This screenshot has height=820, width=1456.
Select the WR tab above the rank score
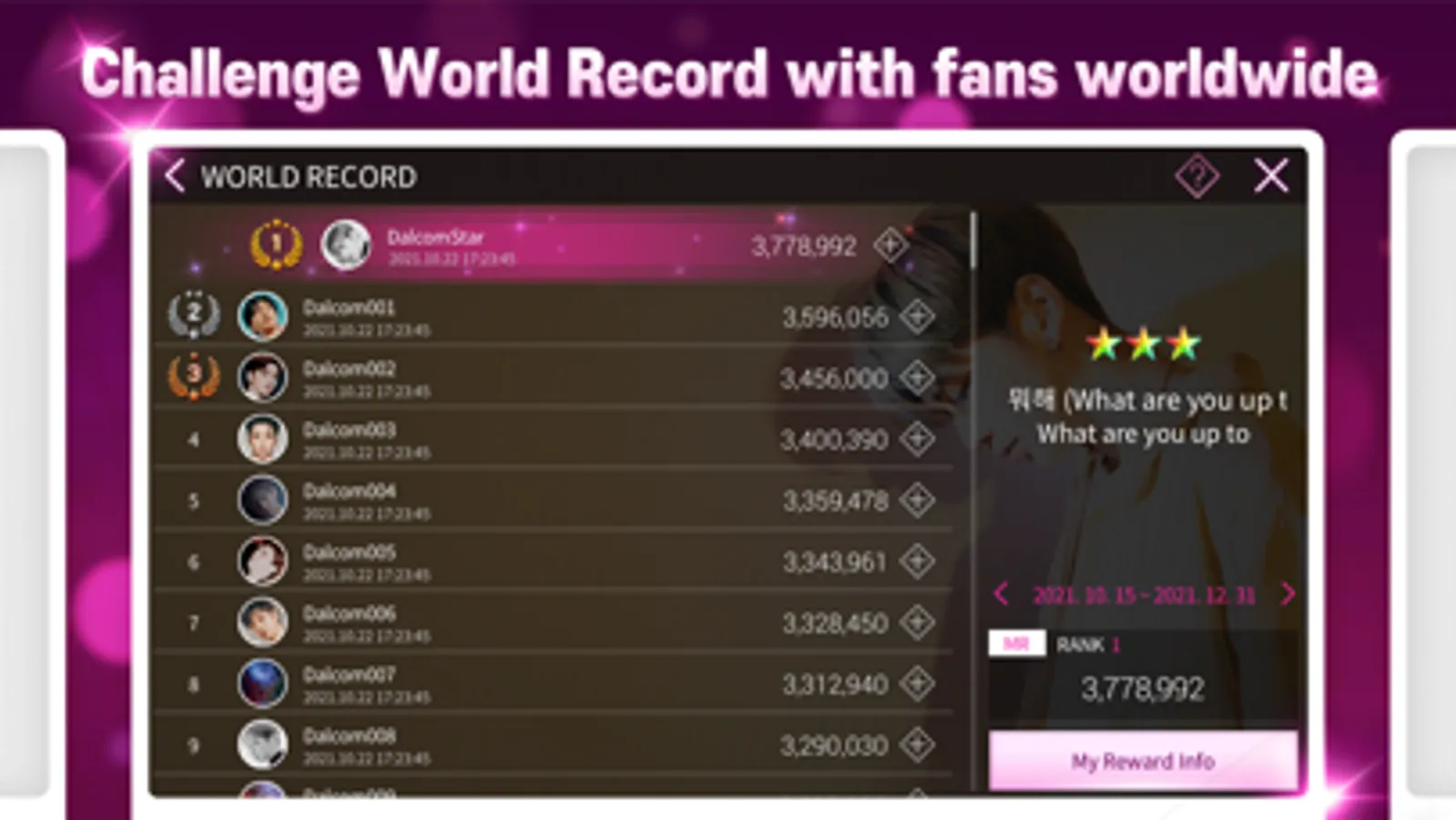(x=1016, y=644)
